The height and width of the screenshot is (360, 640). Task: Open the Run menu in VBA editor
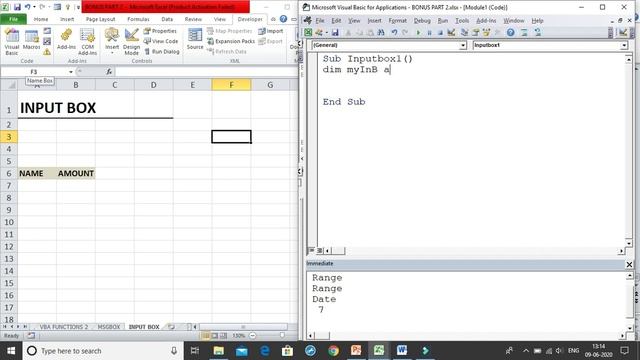click(x=442, y=20)
